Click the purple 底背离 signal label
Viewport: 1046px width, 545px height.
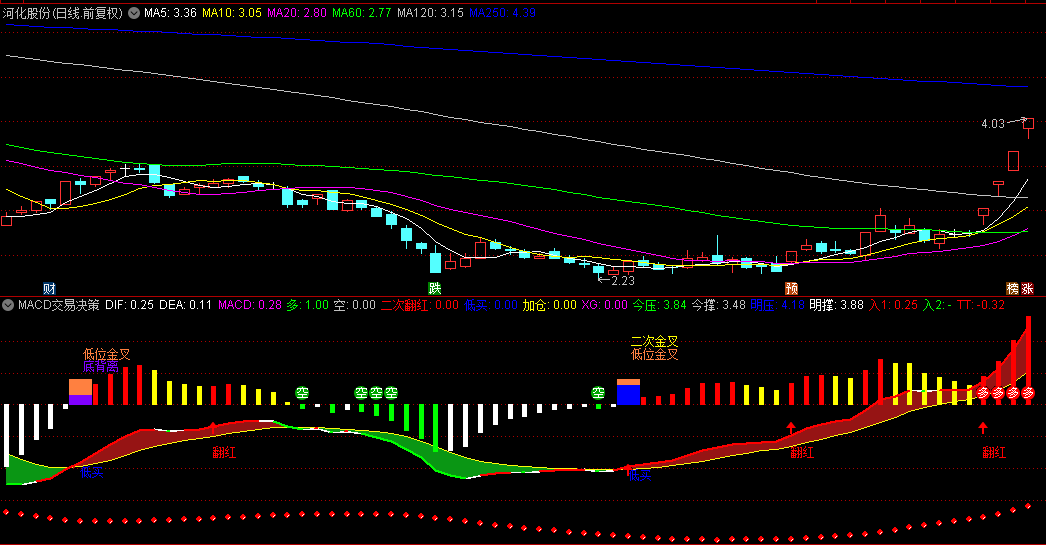(x=101, y=367)
